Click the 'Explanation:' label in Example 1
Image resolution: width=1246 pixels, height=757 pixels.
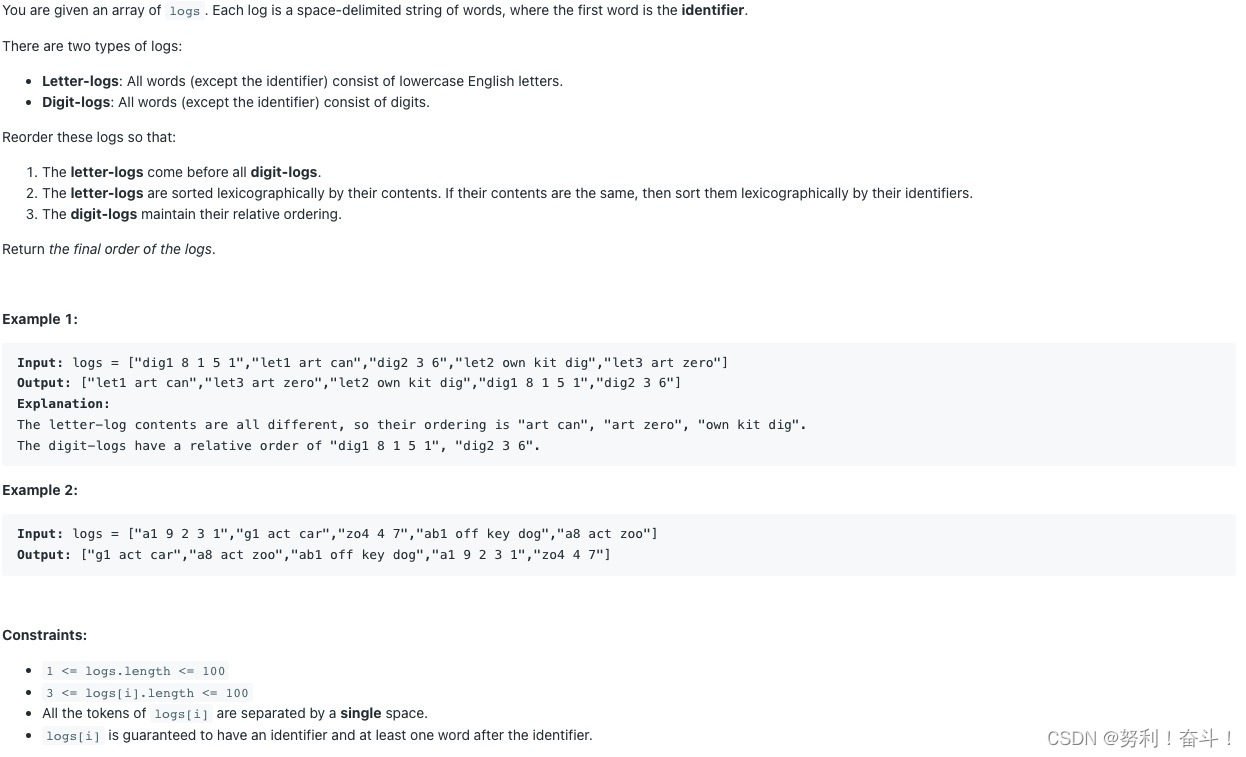click(63, 404)
